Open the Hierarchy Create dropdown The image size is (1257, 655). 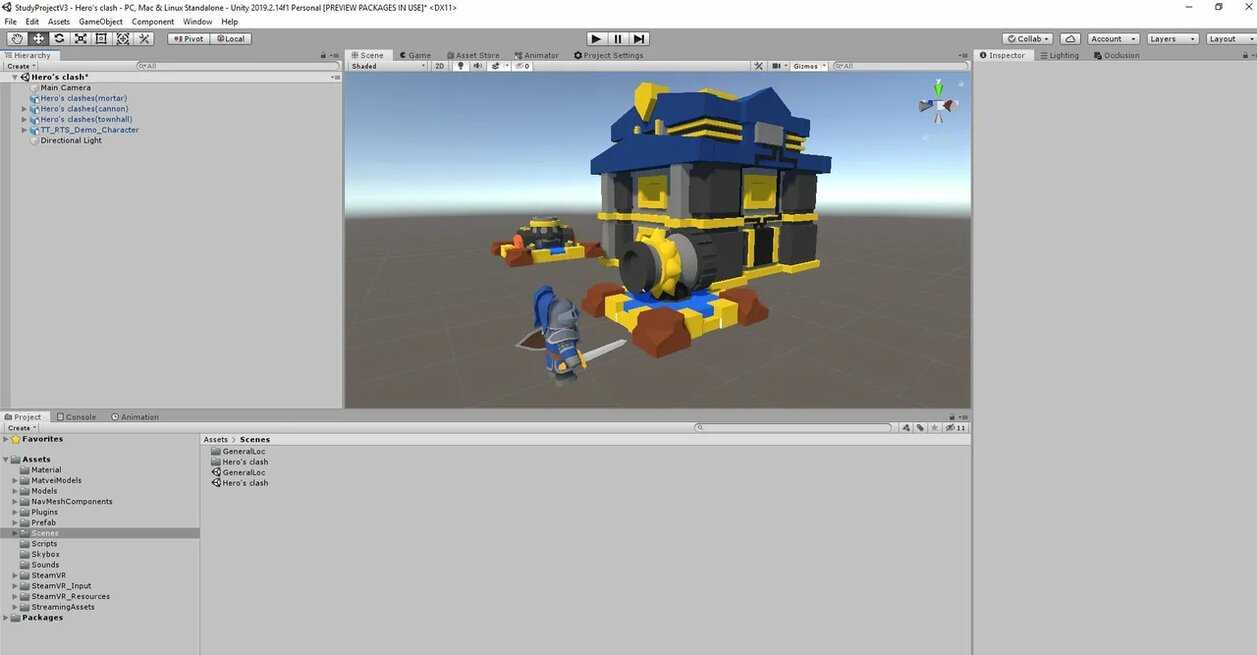tap(21, 66)
